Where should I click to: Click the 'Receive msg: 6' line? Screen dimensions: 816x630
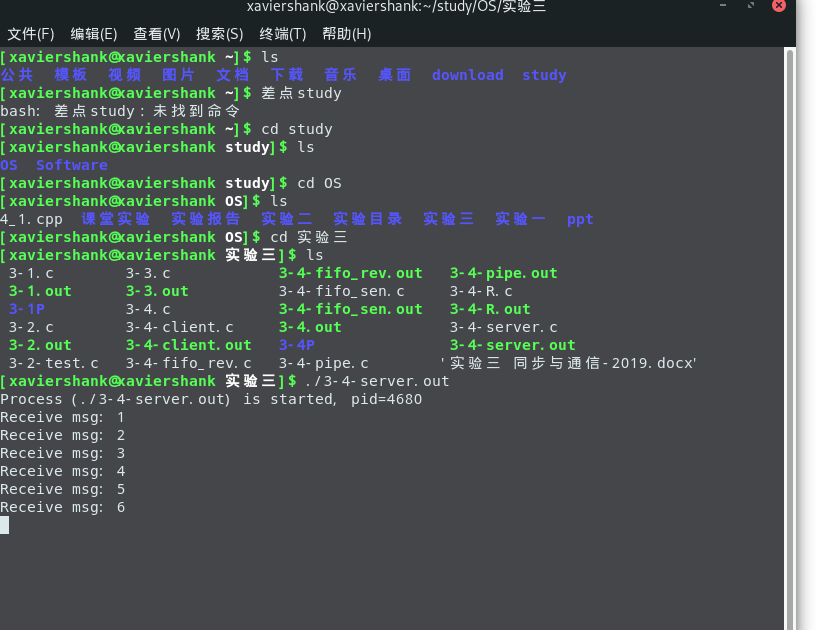pyautogui.click(x=62, y=507)
